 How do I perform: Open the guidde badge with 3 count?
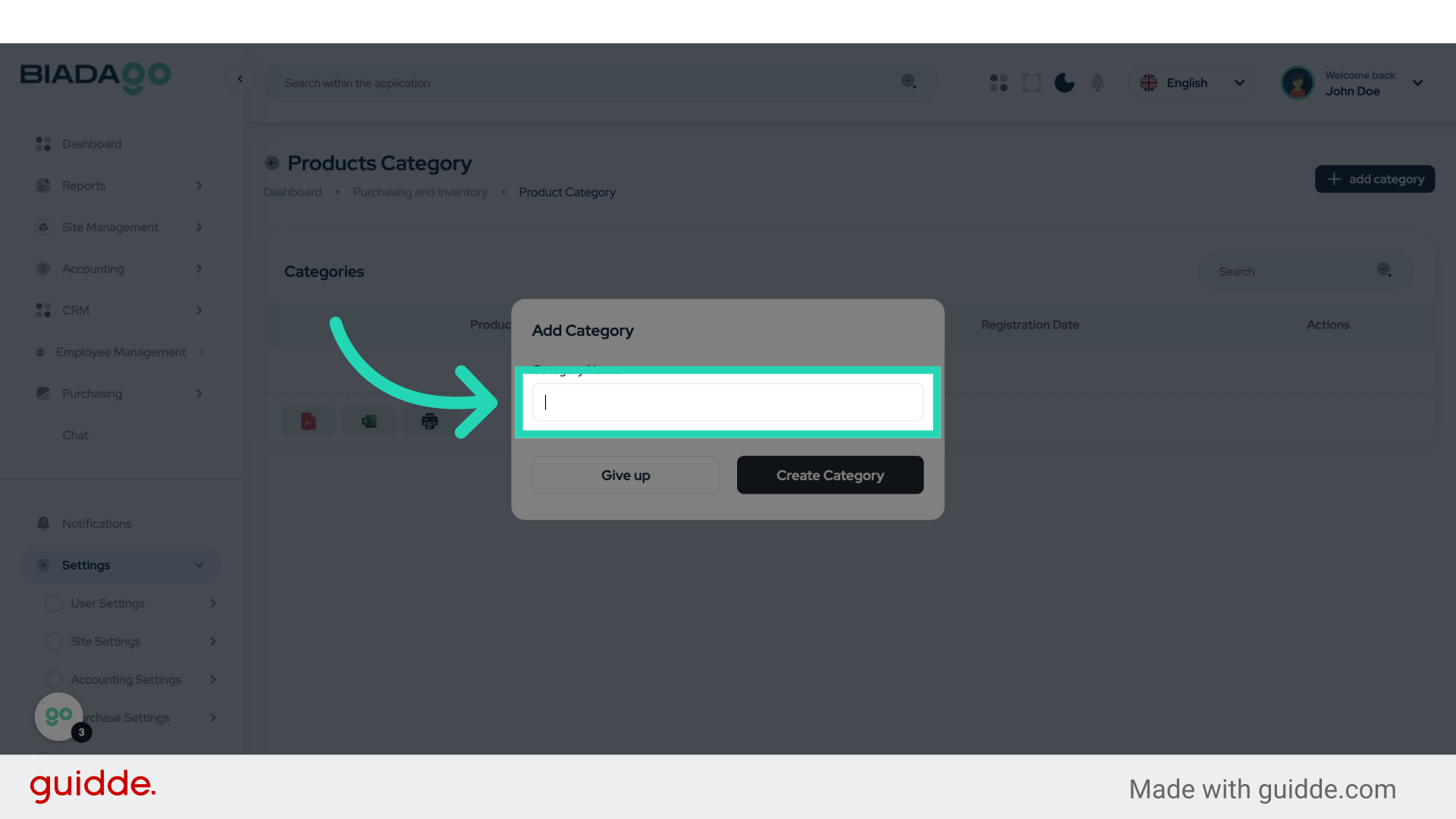tap(59, 716)
